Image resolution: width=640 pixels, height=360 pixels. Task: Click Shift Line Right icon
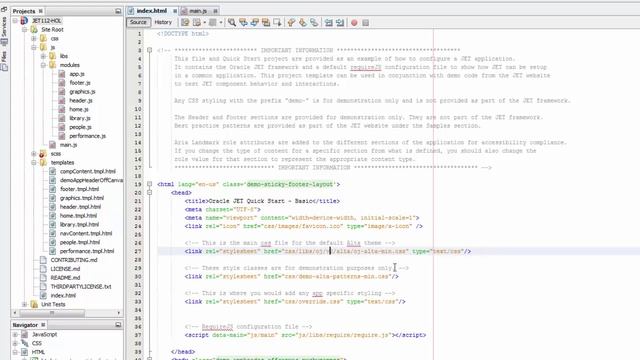coord(340,22)
